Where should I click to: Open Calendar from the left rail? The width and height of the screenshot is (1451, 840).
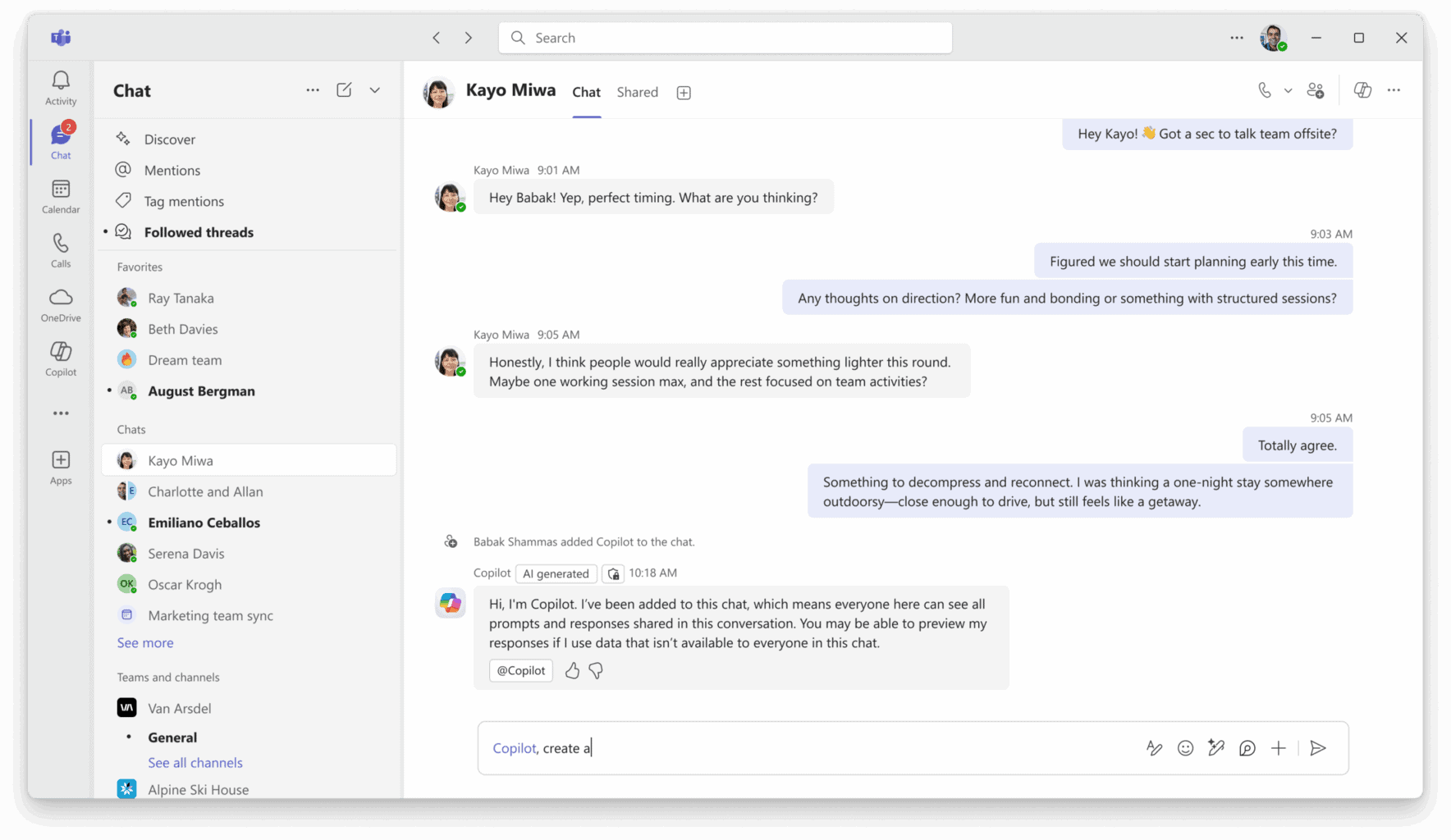(61, 197)
